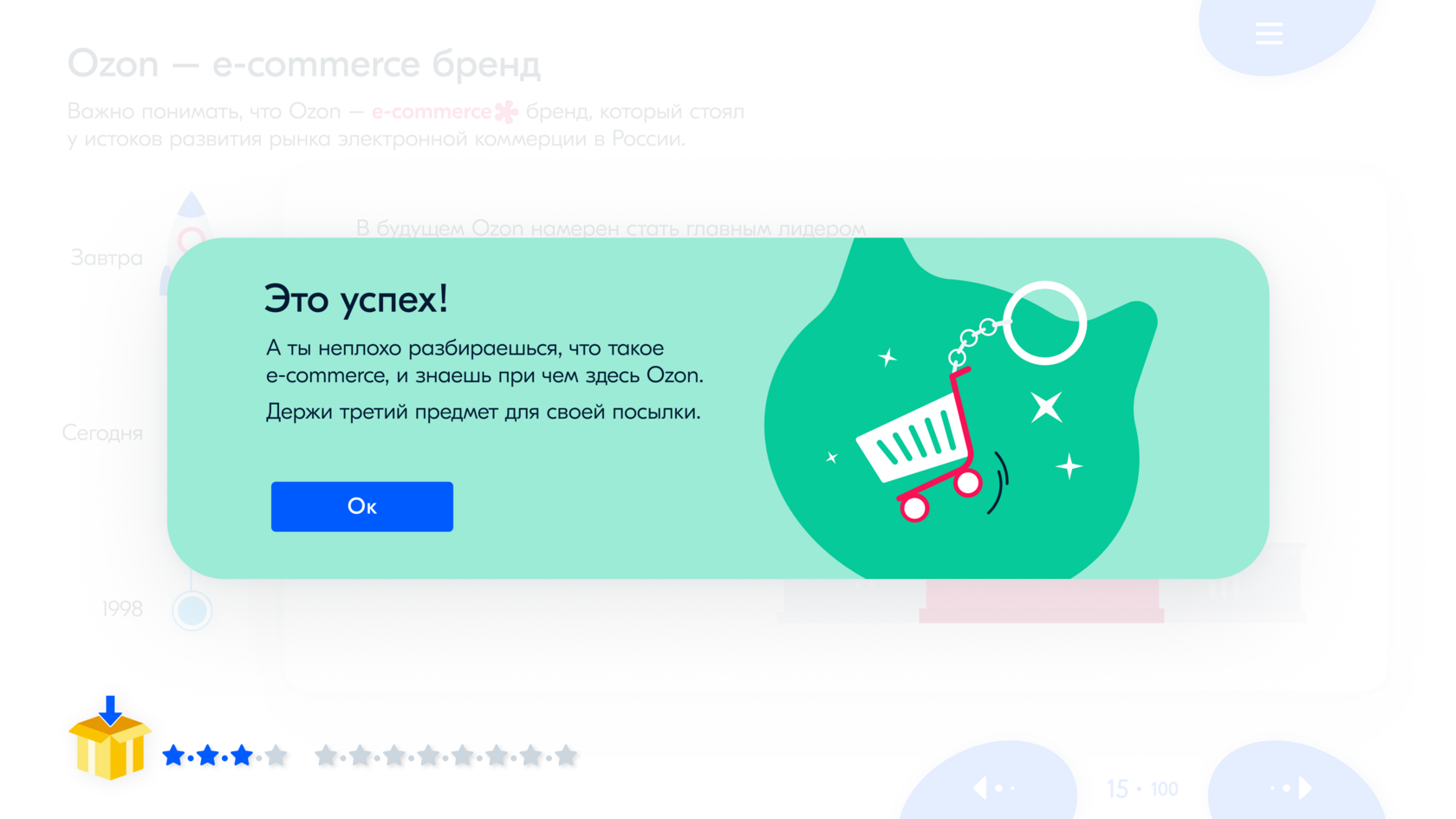Select the 1998 timeline marker circle
The image size is (1456, 819).
(x=192, y=610)
